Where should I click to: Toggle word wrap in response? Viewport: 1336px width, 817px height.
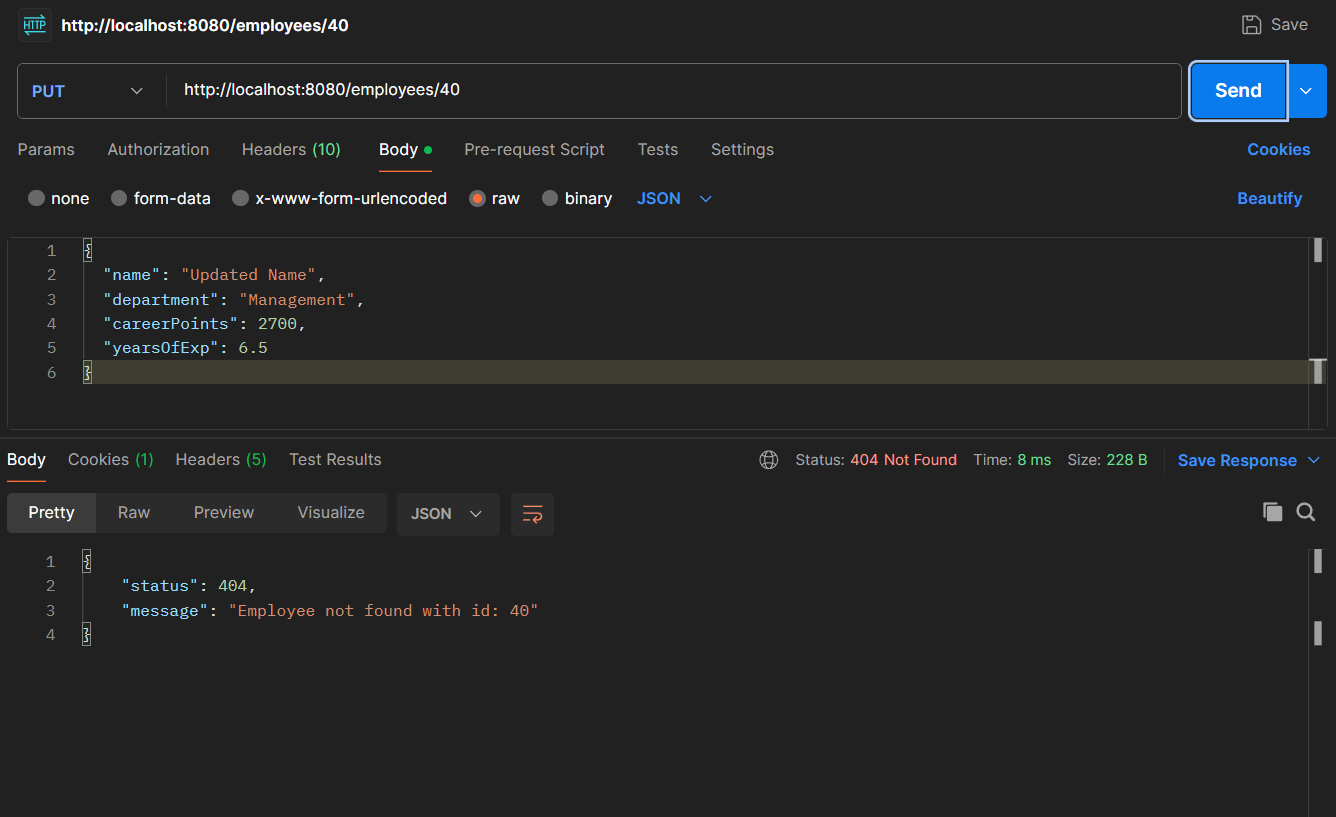click(532, 514)
